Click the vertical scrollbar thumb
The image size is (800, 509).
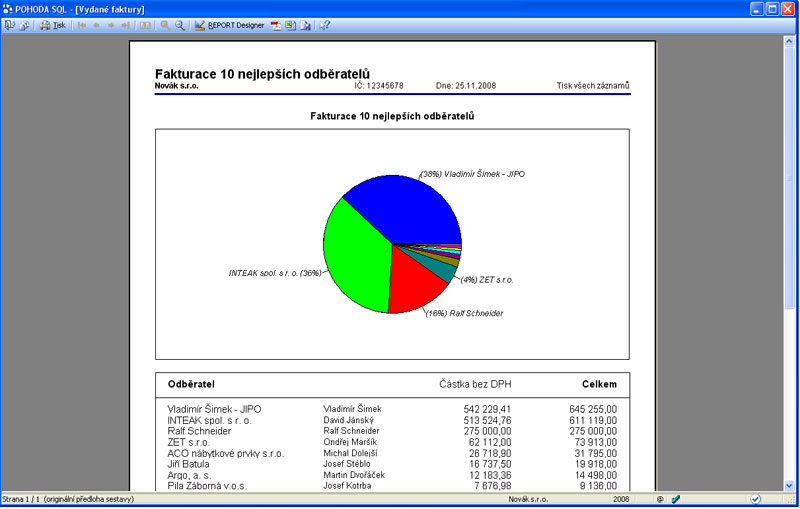tap(789, 177)
